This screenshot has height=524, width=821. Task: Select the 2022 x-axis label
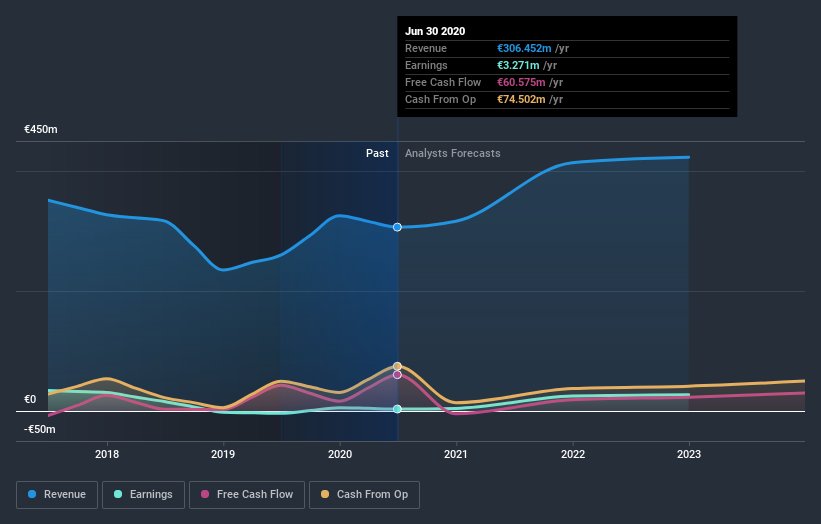(x=573, y=454)
